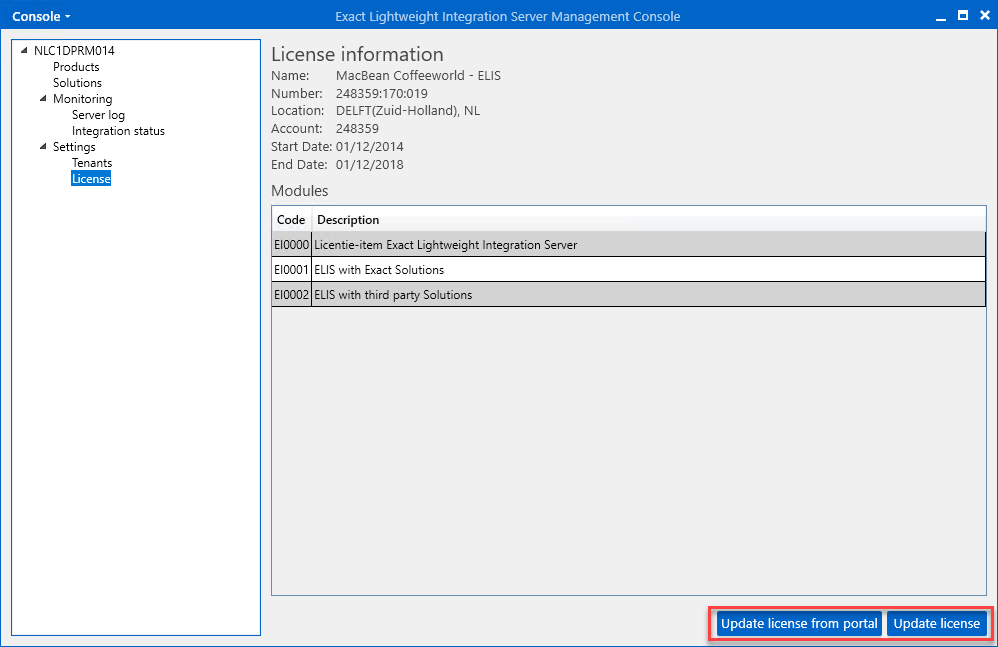Viewport: 998px width, 647px height.
Task: Sort by Description column header
Action: pos(348,220)
